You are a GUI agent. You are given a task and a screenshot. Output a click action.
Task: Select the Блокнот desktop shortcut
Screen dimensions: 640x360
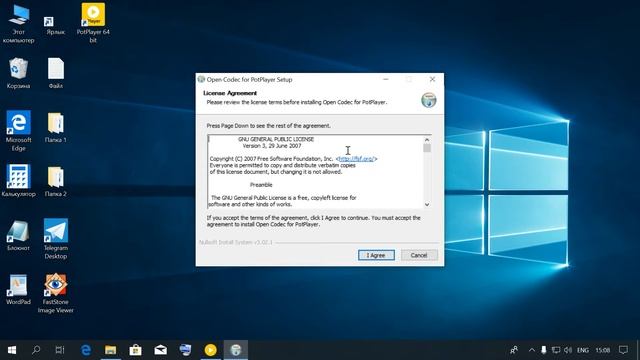click(x=18, y=235)
